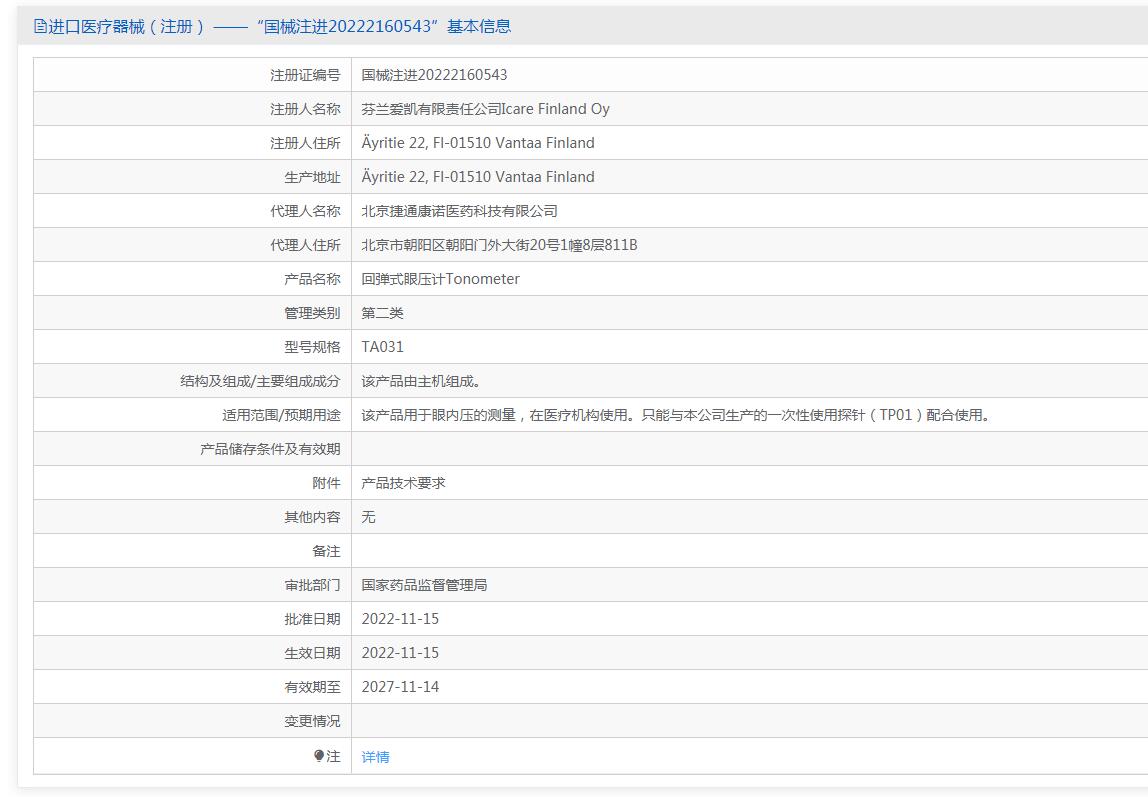Click the 审批部门 label
Screen dimensions: 1148x797
[x=313, y=585]
